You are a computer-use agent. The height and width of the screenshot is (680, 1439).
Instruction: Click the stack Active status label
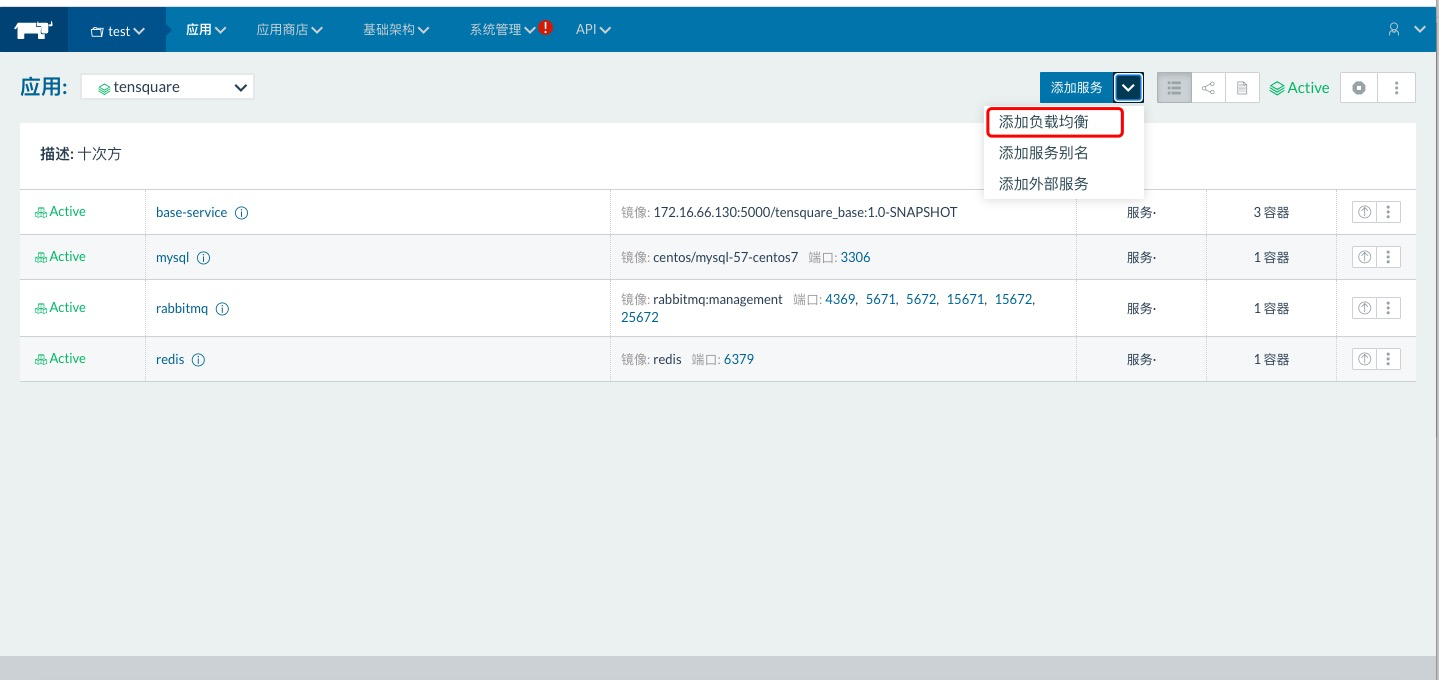point(1300,88)
